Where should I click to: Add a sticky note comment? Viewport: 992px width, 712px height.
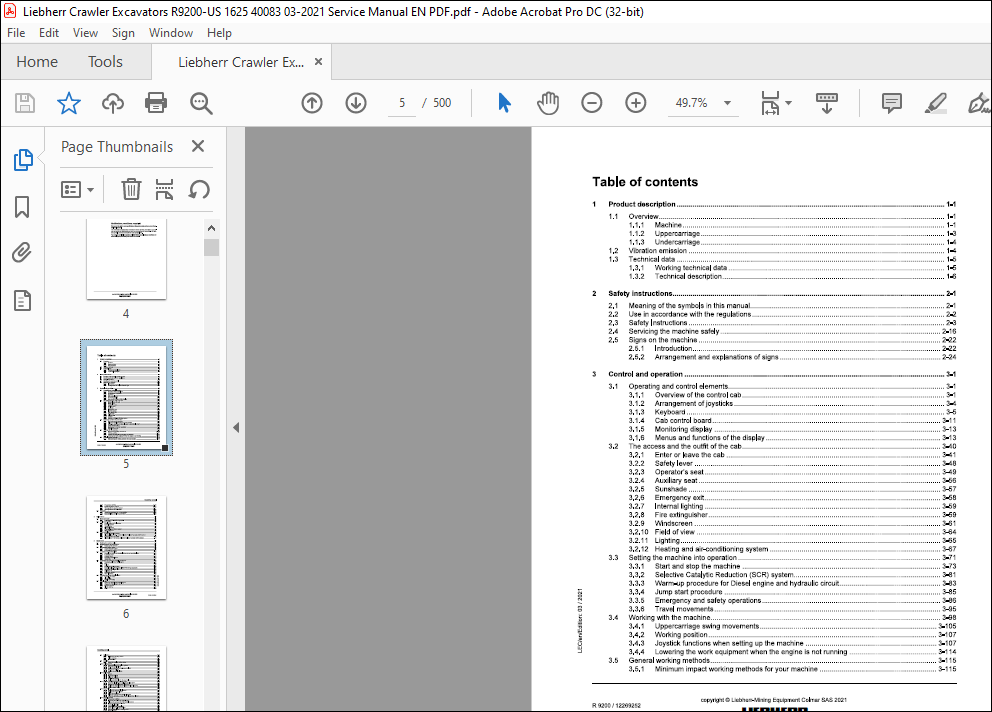tap(891, 103)
